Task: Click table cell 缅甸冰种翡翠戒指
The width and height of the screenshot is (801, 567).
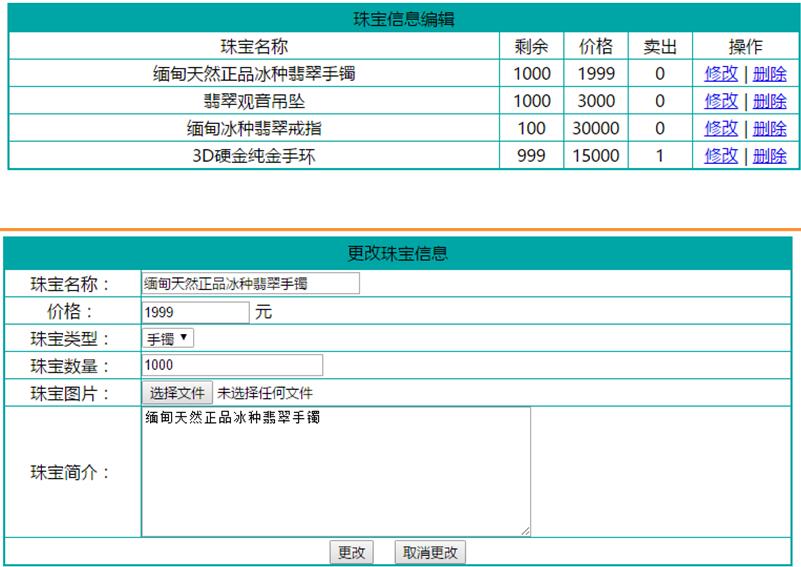Action: coord(254,128)
